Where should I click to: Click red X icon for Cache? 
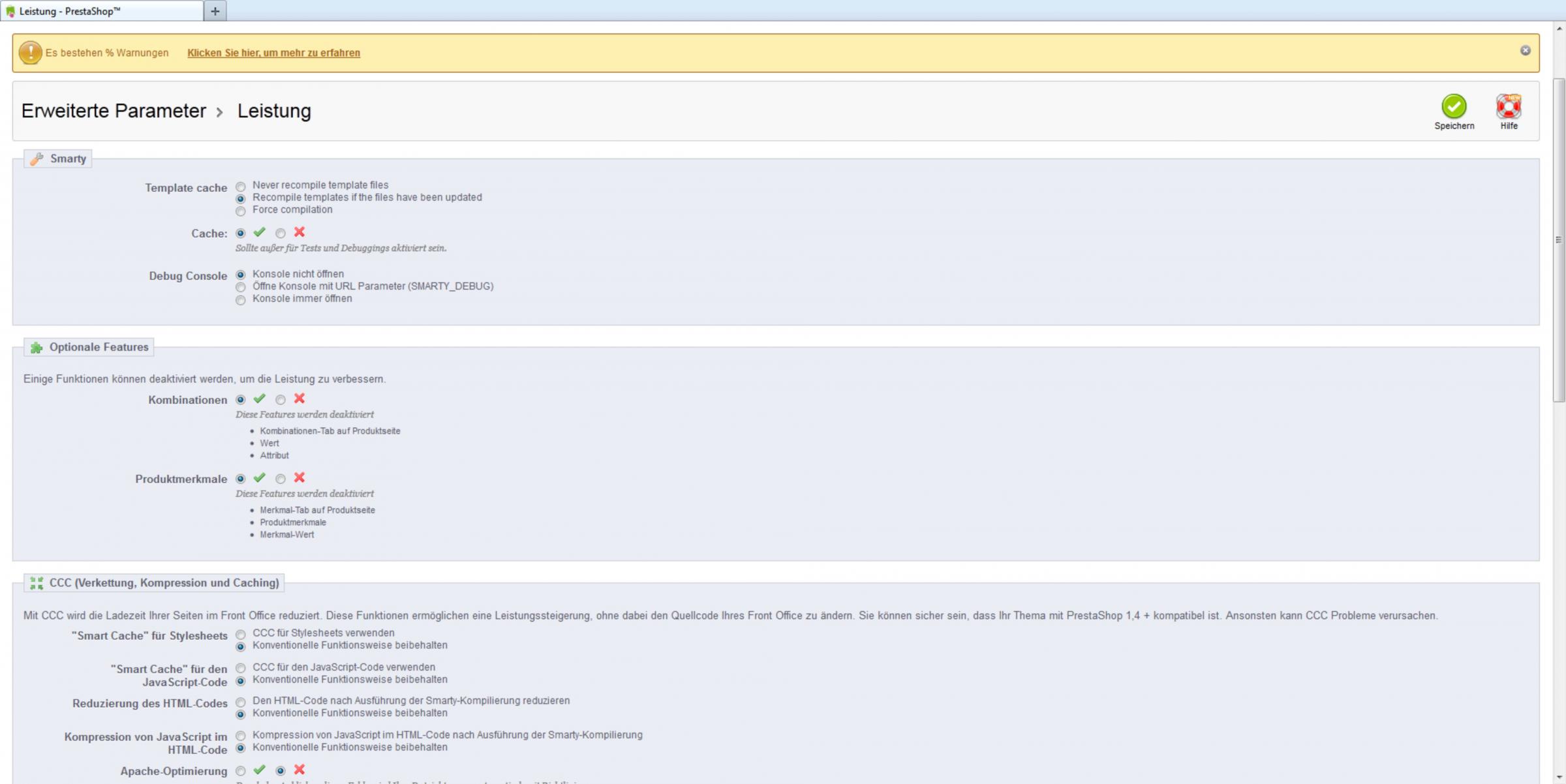click(x=299, y=232)
